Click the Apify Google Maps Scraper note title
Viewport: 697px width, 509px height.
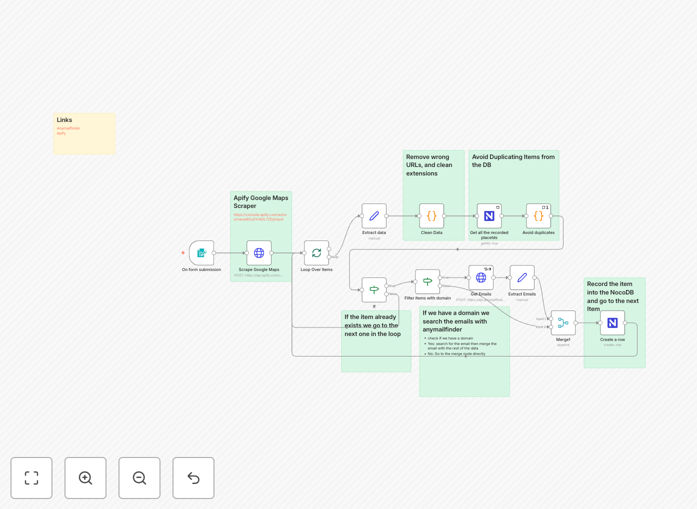pos(261,202)
